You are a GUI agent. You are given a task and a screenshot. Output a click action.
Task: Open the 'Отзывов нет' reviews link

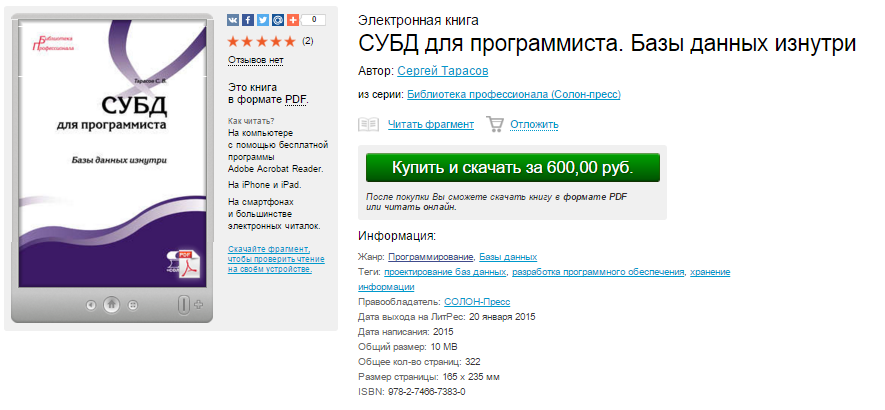coord(256,60)
